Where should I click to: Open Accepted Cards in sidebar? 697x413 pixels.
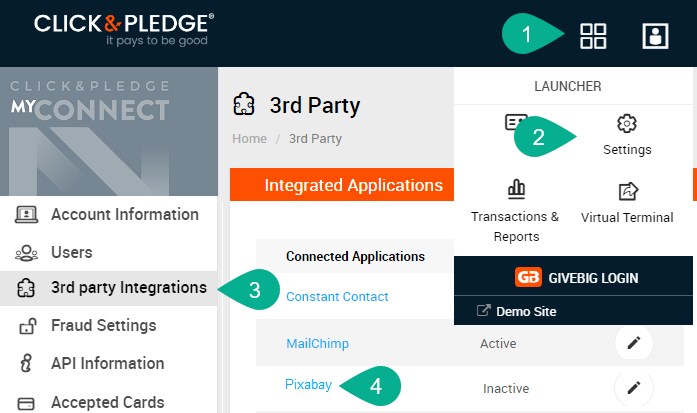point(108,402)
